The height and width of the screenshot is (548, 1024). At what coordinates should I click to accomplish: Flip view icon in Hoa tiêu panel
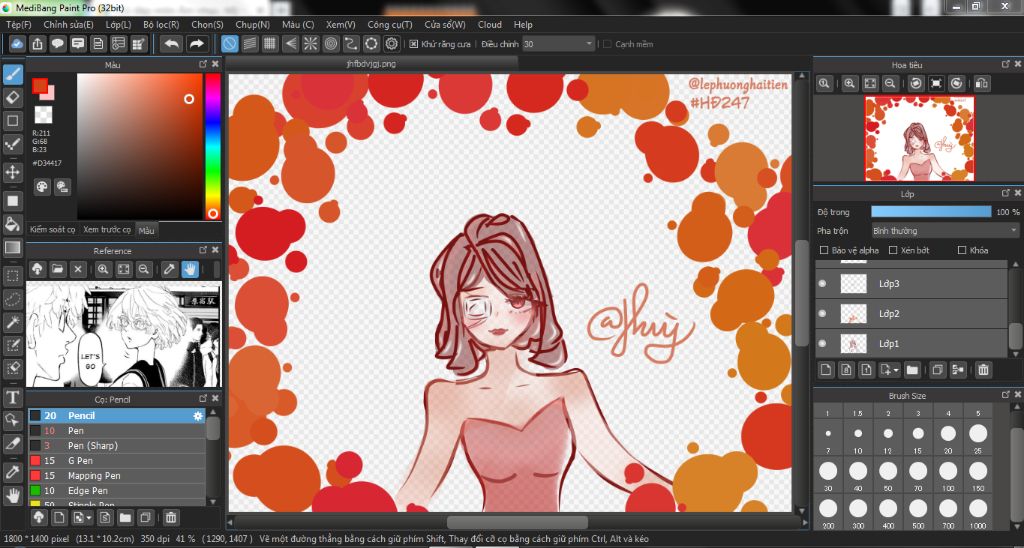[982, 84]
